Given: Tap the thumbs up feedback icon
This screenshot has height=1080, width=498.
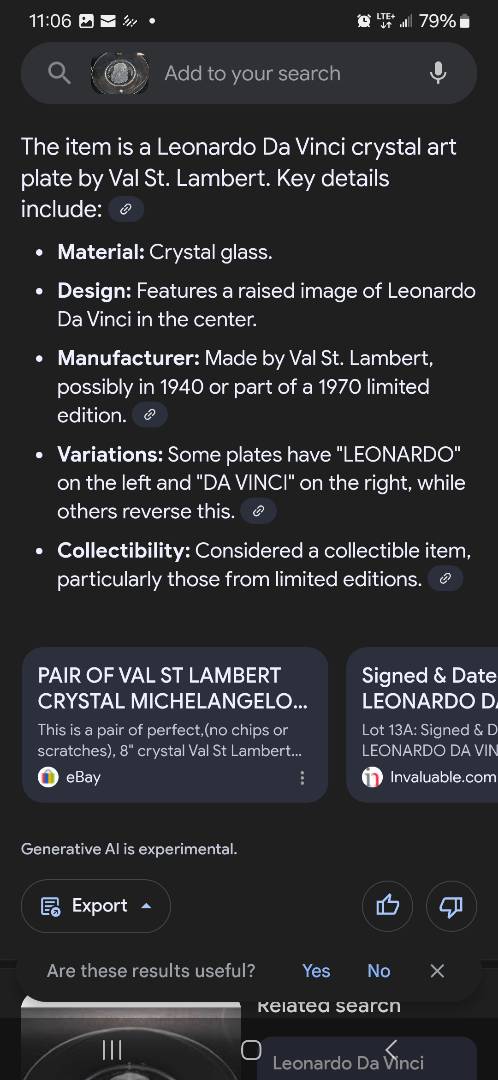Looking at the screenshot, I should [x=388, y=906].
